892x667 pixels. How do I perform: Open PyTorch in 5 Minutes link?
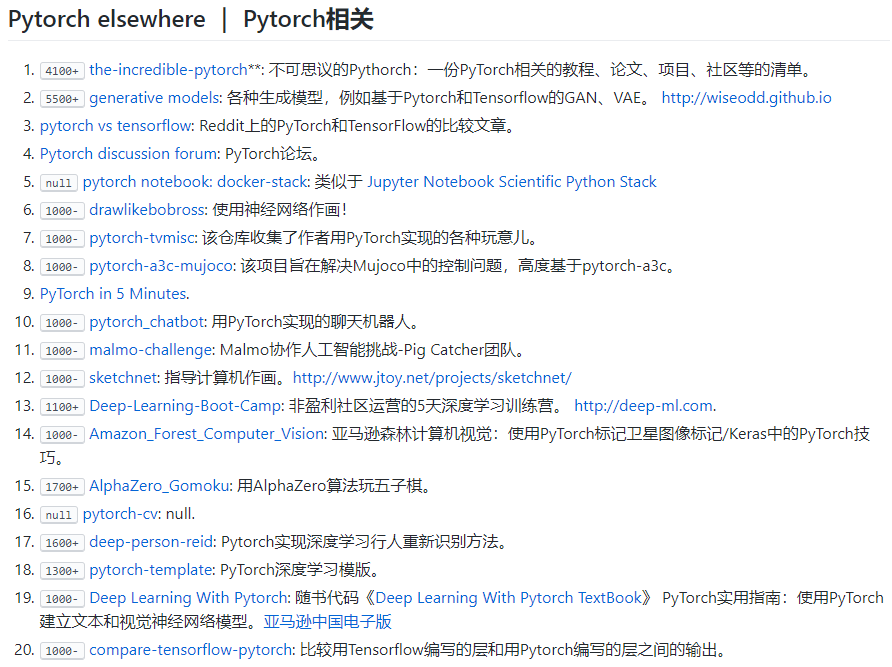pyautogui.click(x=113, y=294)
